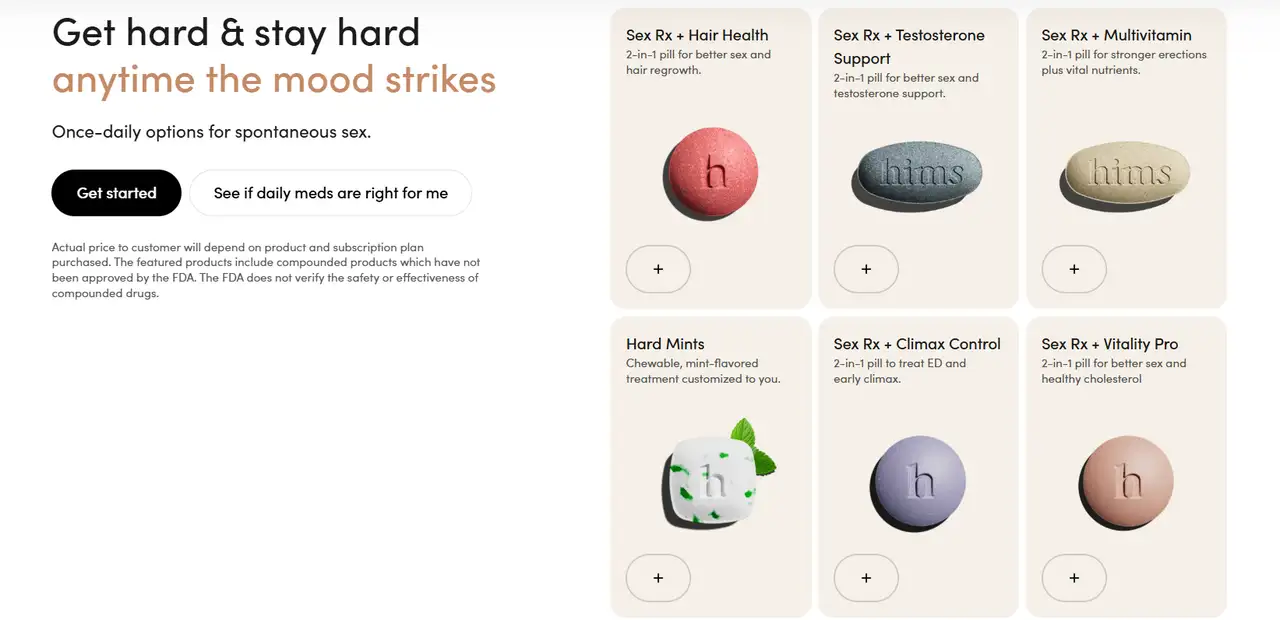1280x620 pixels.
Task: Select the Sex Rx + Vitality Pro title
Action: (1110, 344)
